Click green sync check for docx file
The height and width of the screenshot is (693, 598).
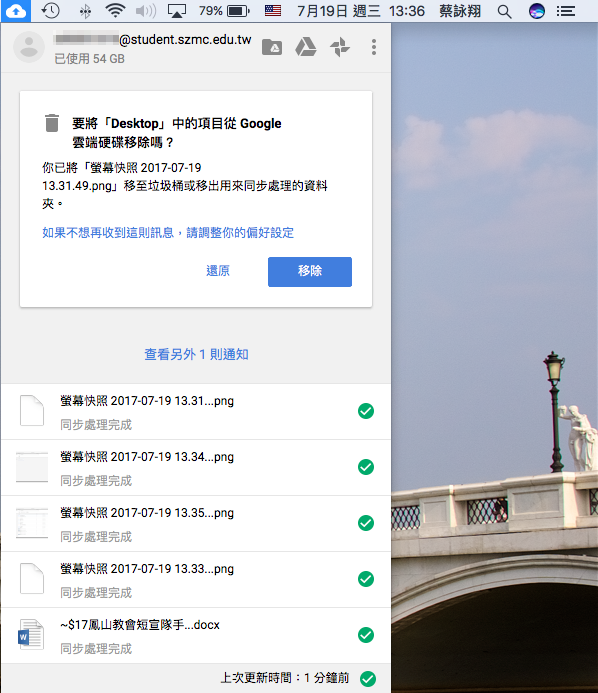tap(366, 635)
